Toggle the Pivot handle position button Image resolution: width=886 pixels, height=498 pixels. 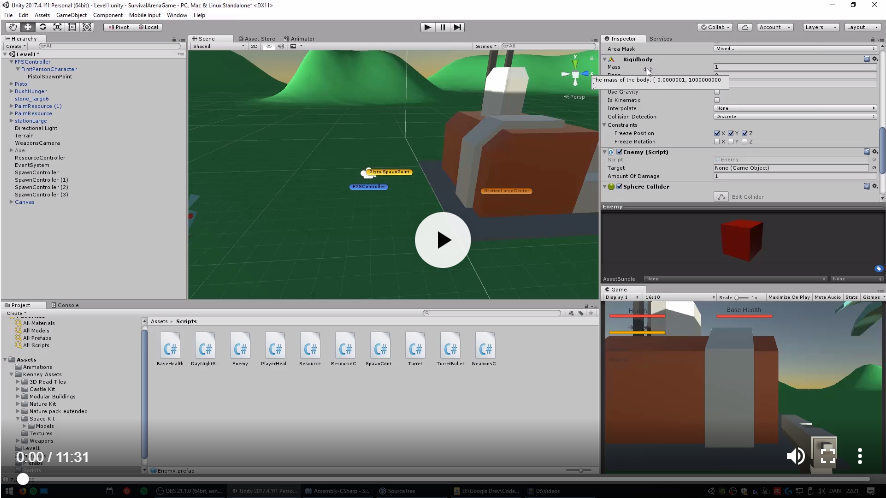[x=118, y=27]
